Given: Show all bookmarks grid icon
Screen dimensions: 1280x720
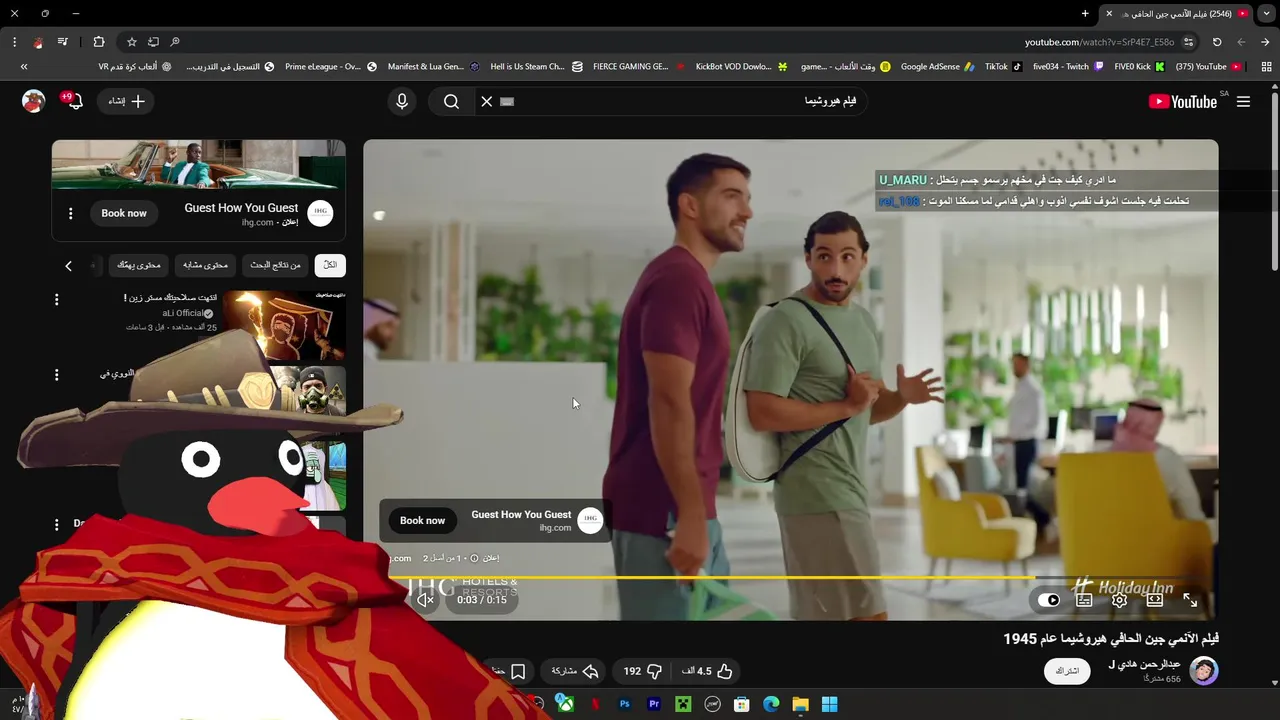Looking at the screenshot, I should [1266, 67].
